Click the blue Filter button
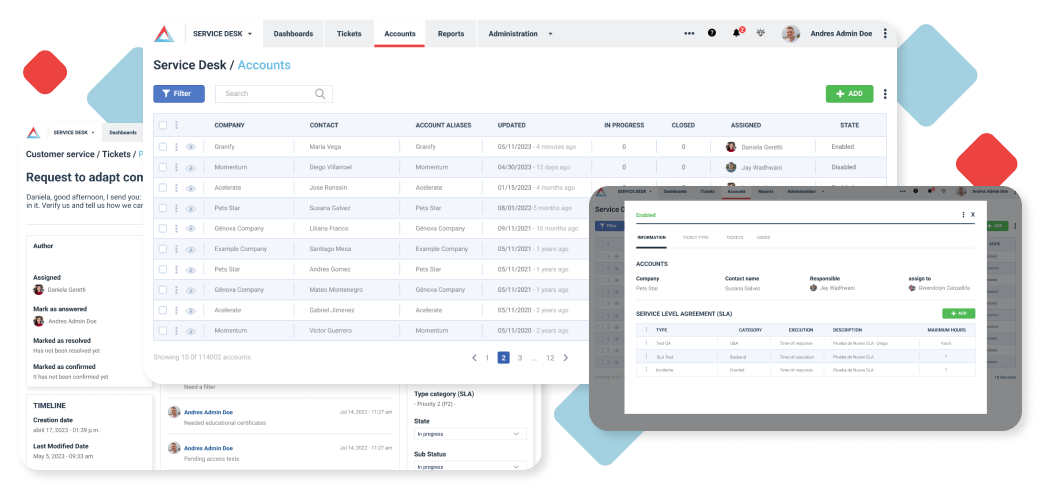Screen dimensions: 1040x490 [x=179, y=93]
